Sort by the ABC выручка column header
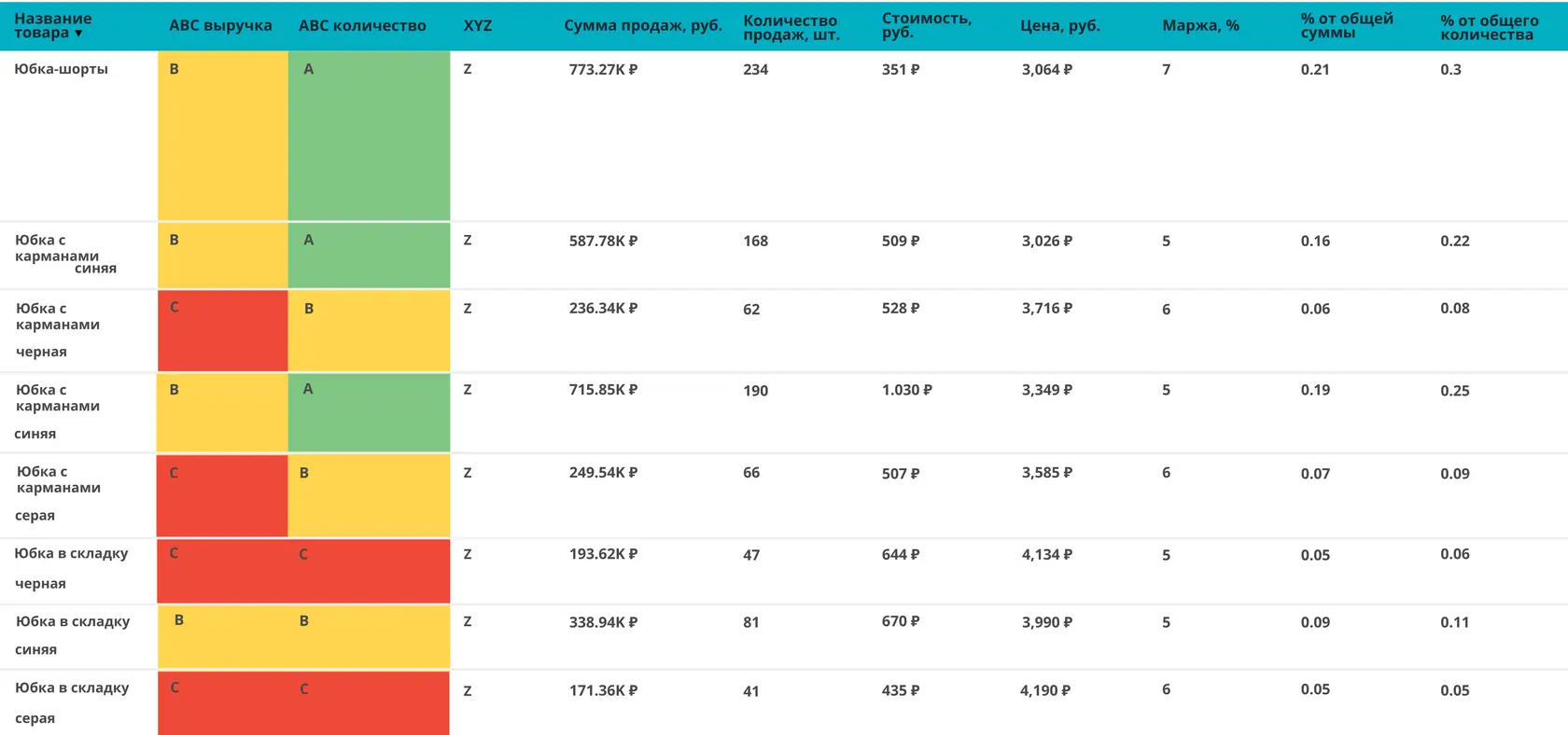The image size is (1568, 735). coord(220,25)
